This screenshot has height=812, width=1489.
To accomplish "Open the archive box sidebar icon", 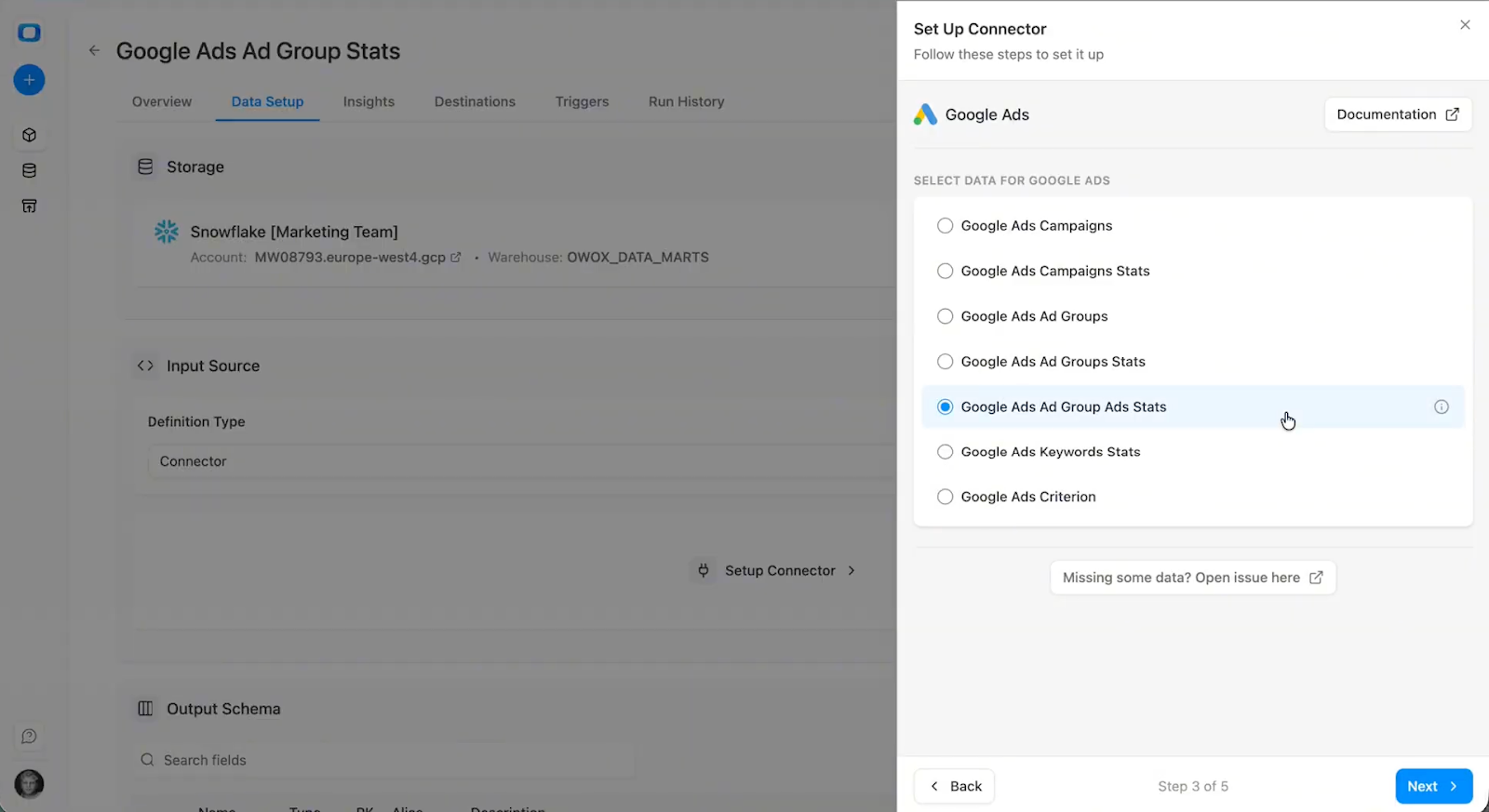I will 29,206.
